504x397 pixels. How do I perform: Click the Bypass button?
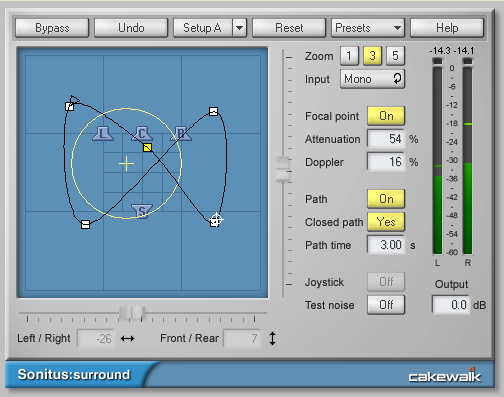(52, 28)
